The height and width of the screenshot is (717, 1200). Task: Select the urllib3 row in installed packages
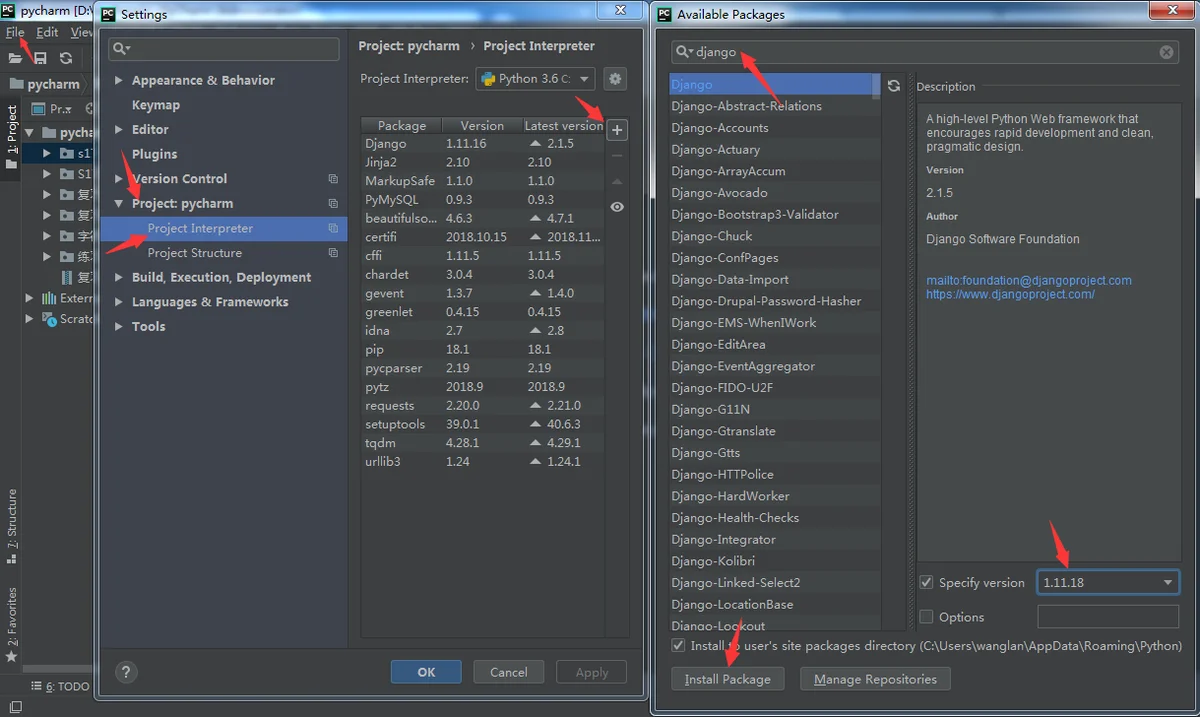[483, 462]
